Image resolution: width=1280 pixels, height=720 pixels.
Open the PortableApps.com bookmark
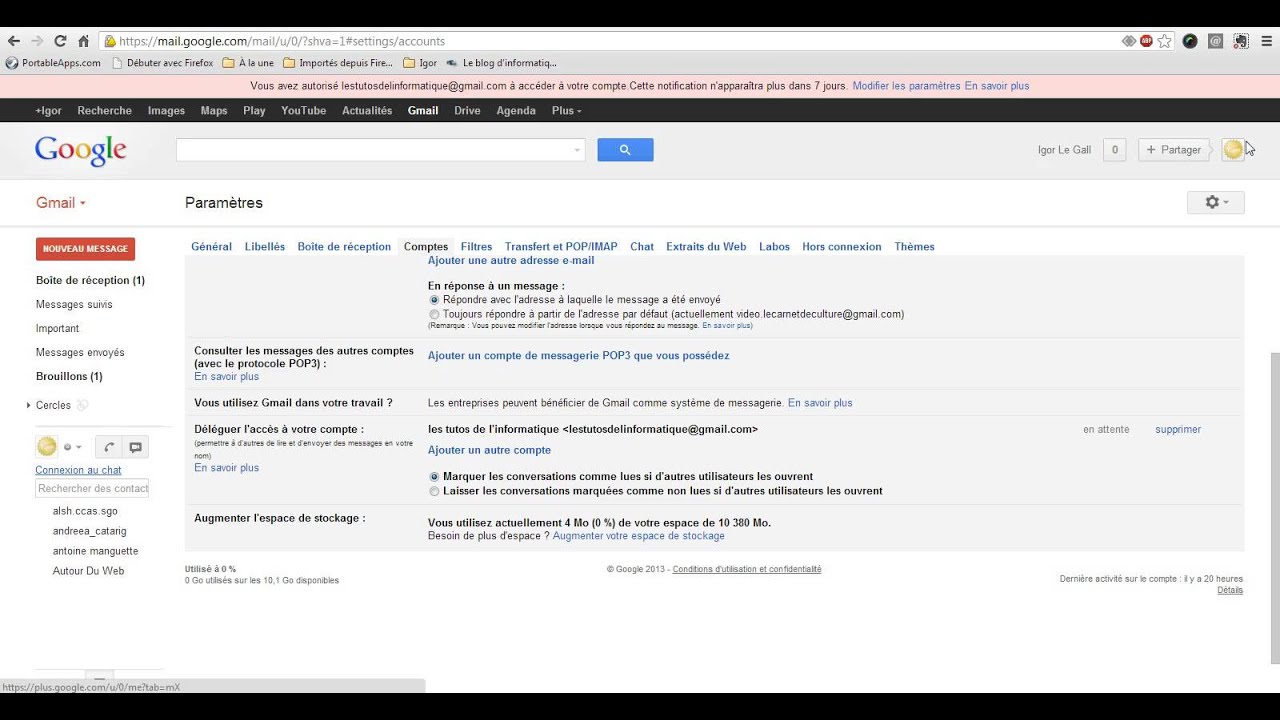click(54, 63)
